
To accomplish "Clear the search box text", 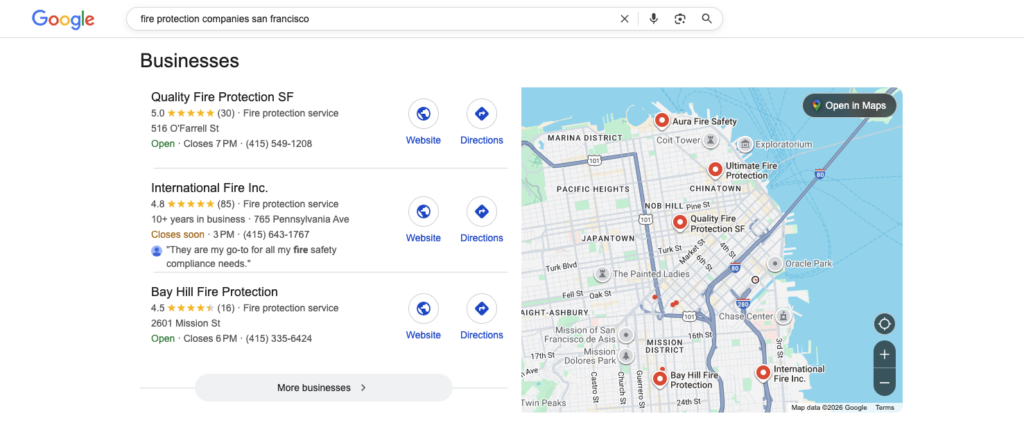I will [625, 19].
